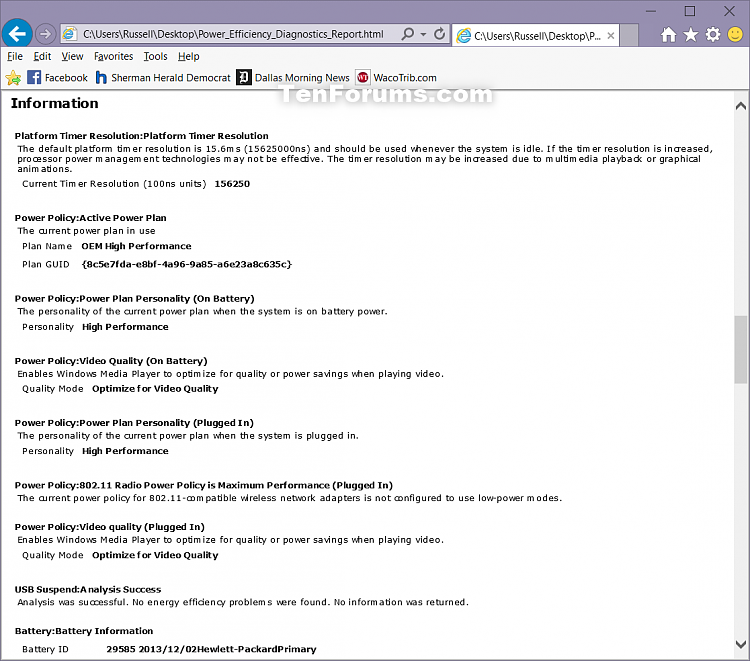This screenshot has width=750, height=661.
Task: Select the Power Efficiency report tab
Action: [535, 36]
